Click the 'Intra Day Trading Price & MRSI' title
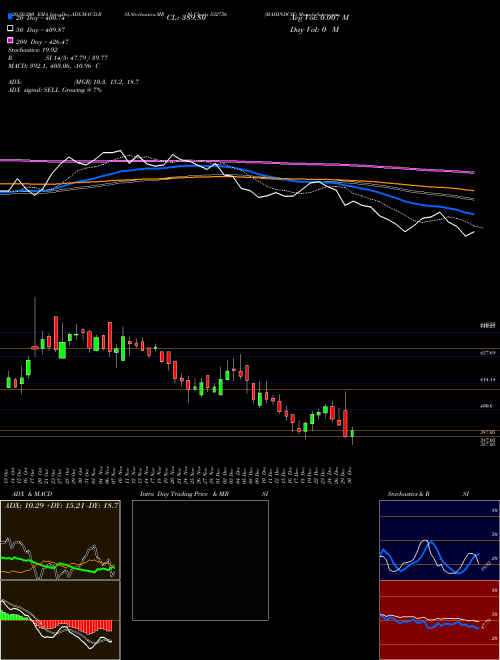Screen dimensions: 500x660 [x=205, y=494]
